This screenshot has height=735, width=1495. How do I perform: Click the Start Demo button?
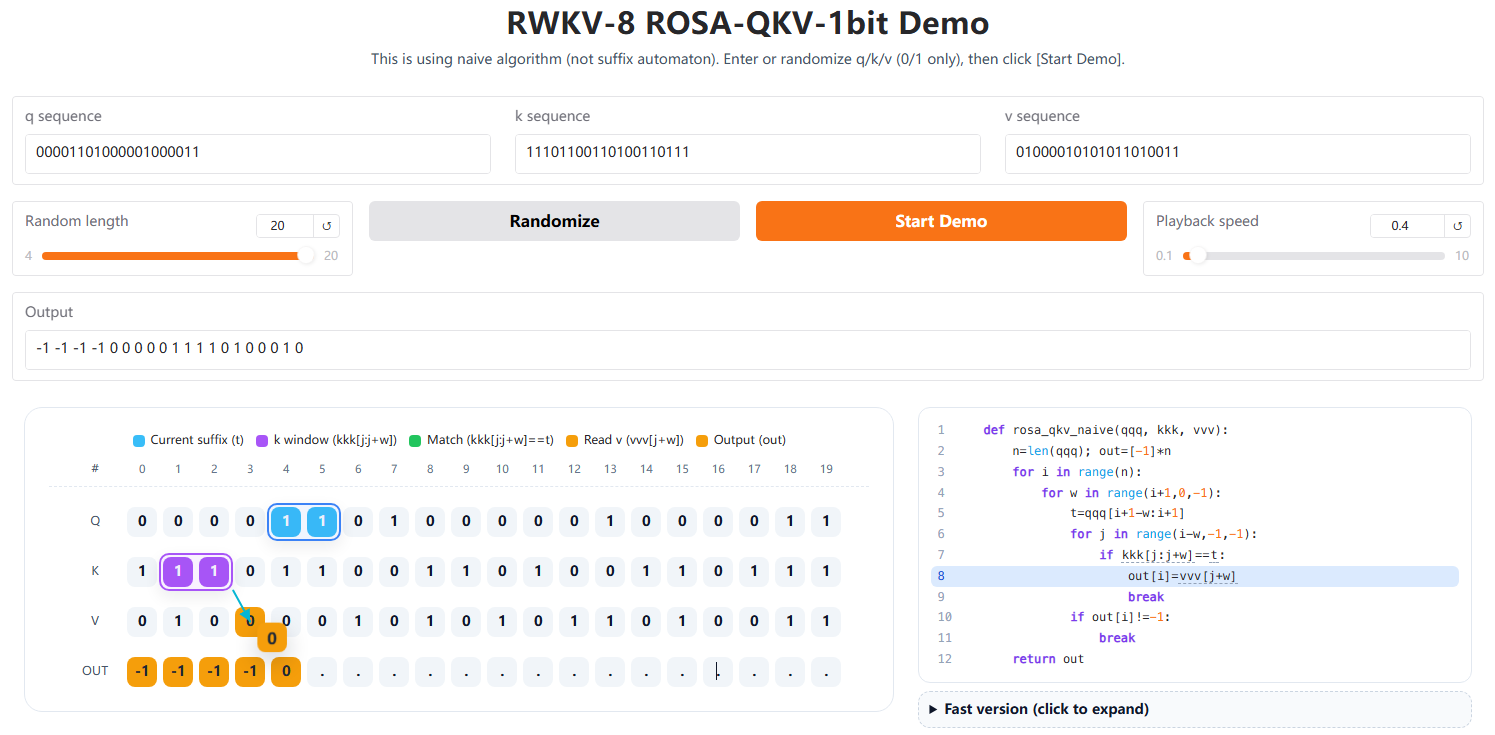pyautogui.click(x=940, y=221)
